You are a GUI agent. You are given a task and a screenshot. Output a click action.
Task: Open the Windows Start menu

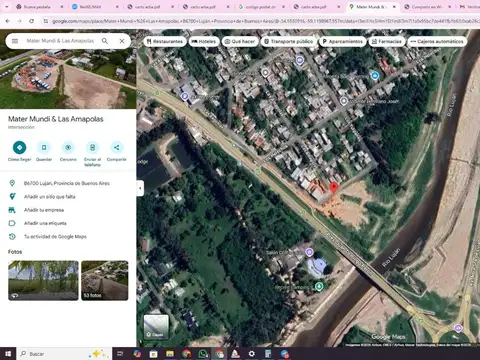click(8, 354)
